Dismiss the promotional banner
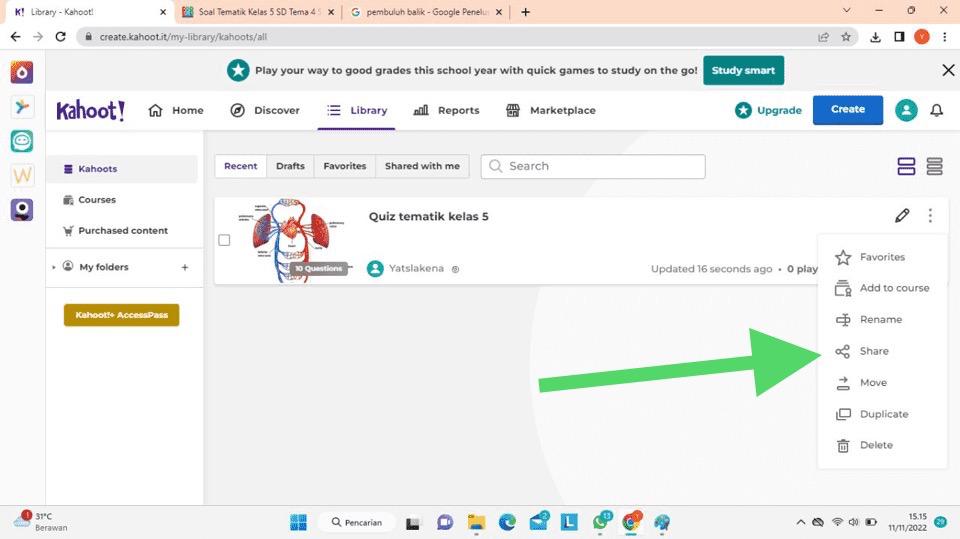The width and height of the screenshot is (960, 539). 948,70
